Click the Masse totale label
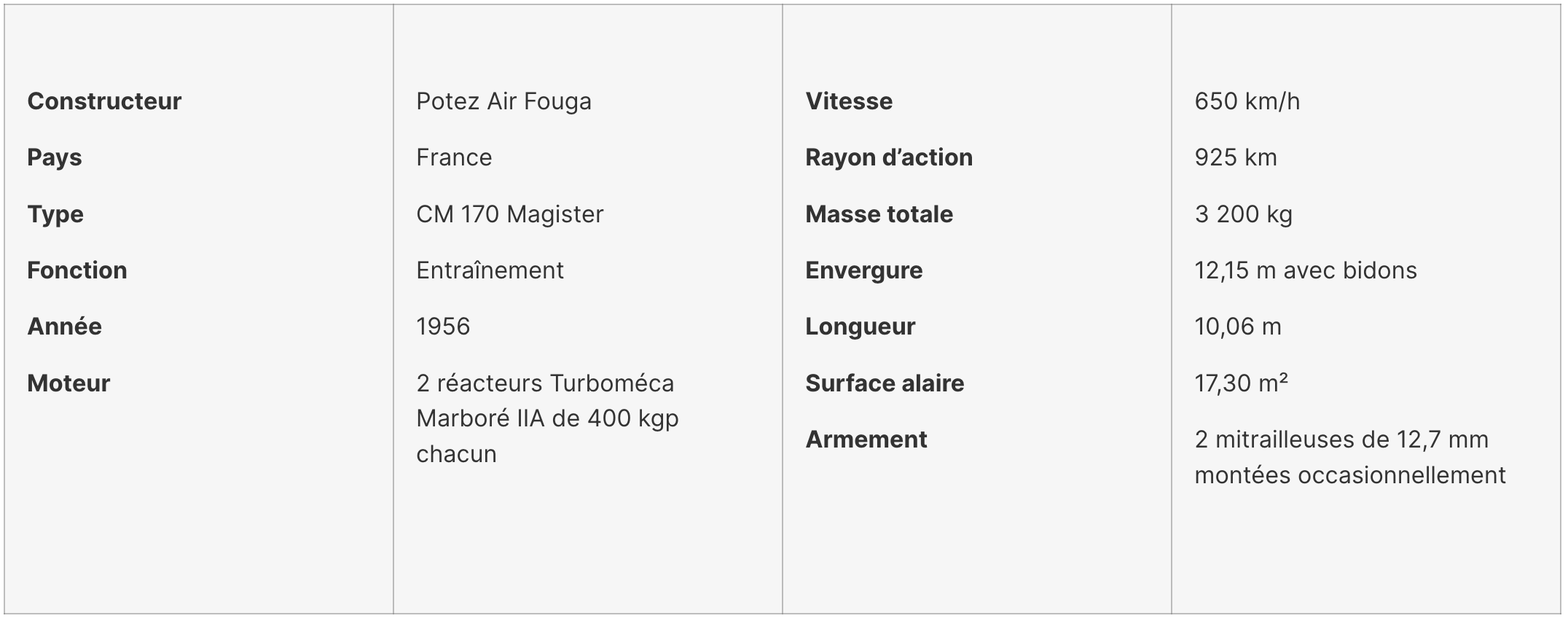Image resolution: width=1568 pixels, height=621 pixels. pos(879,214)
